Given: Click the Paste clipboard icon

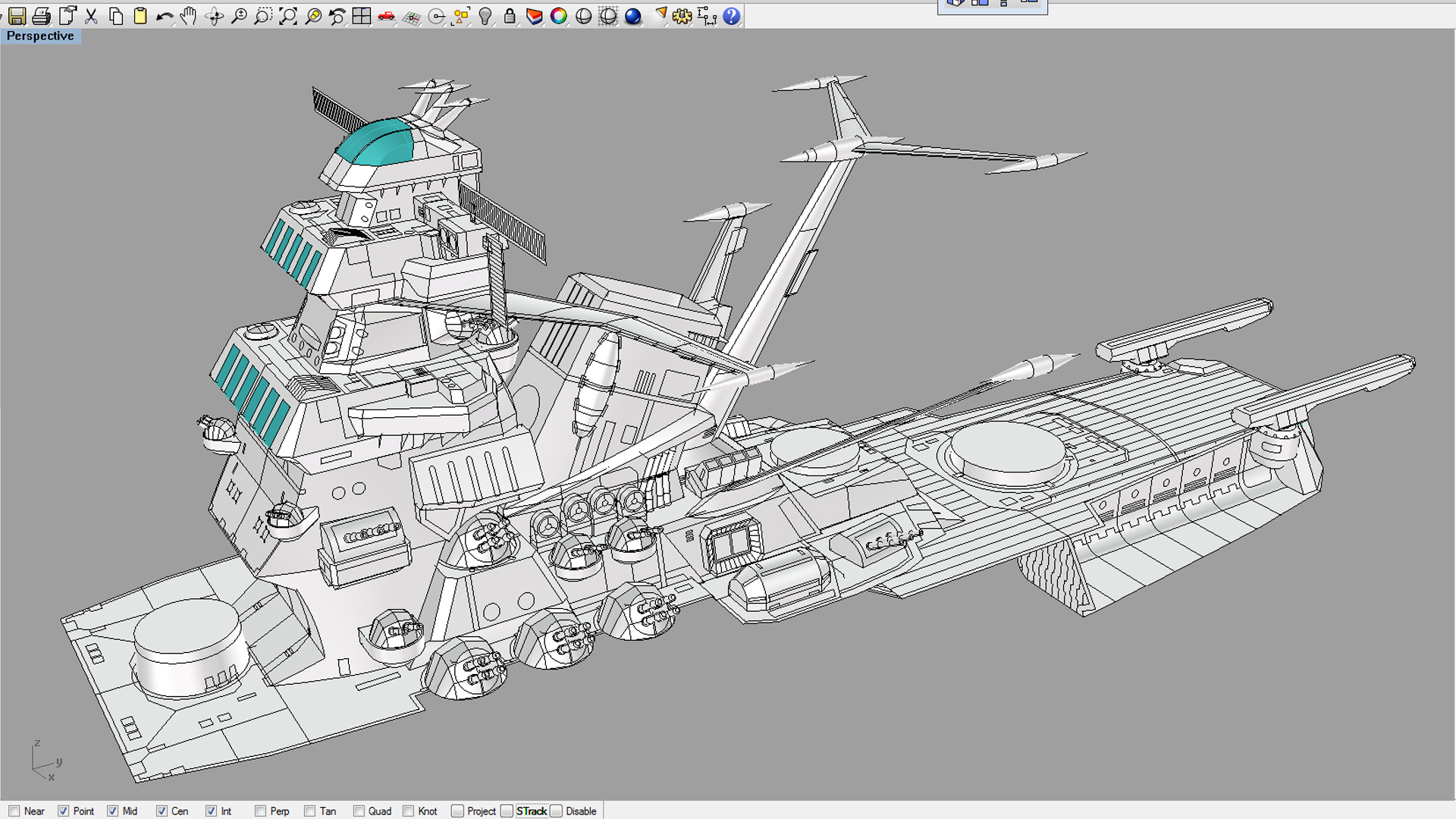Looking at the screenshot, I should 140,16.
